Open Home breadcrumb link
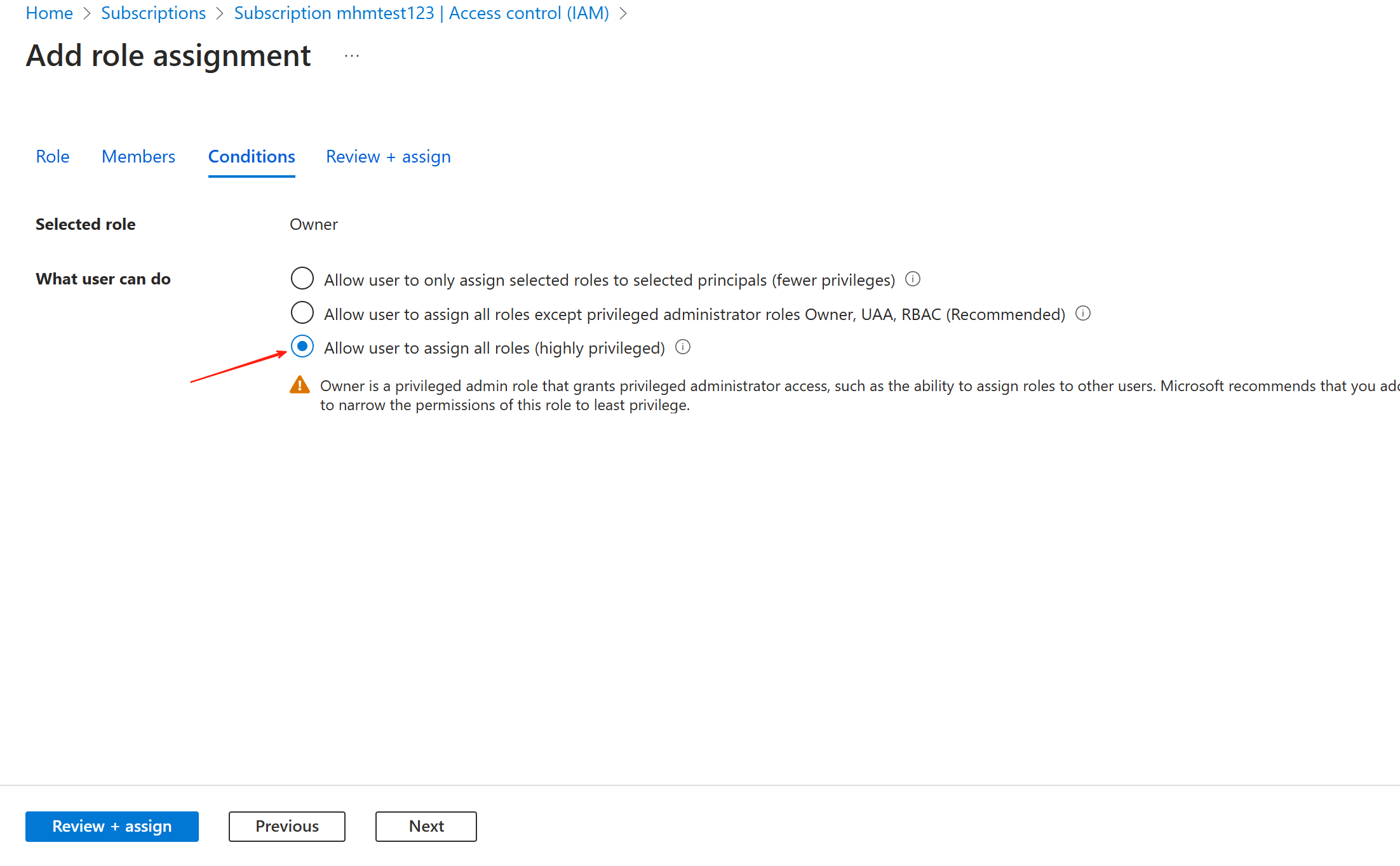 click(49, 13)
